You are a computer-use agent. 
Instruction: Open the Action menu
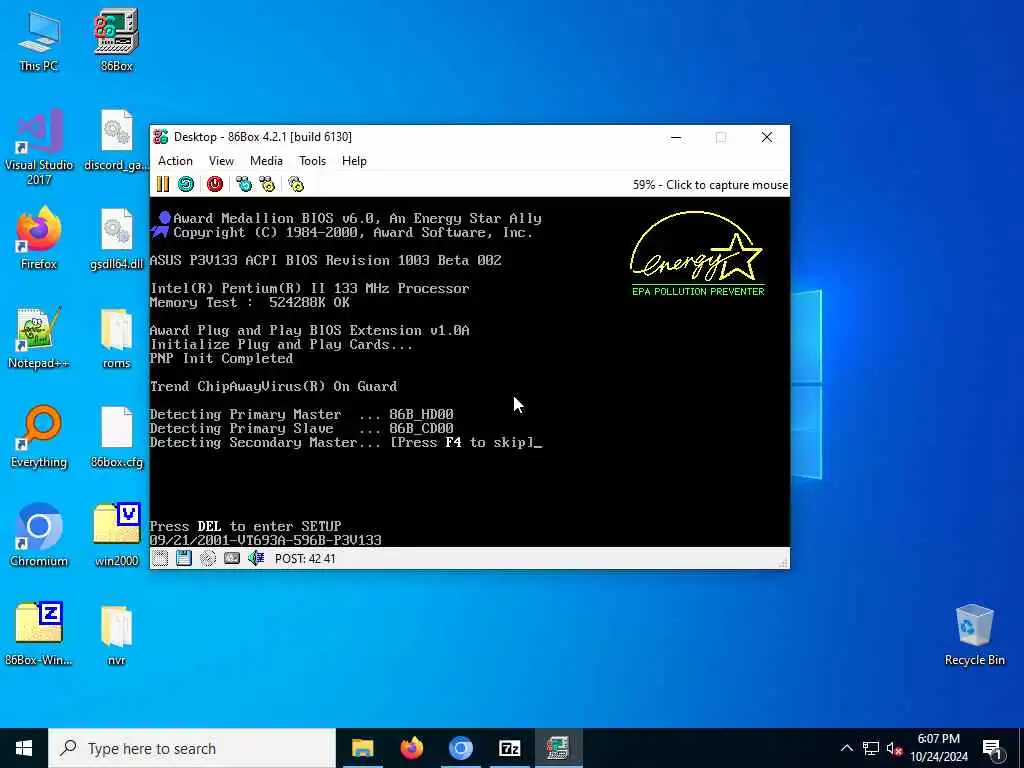click(175, 161)
